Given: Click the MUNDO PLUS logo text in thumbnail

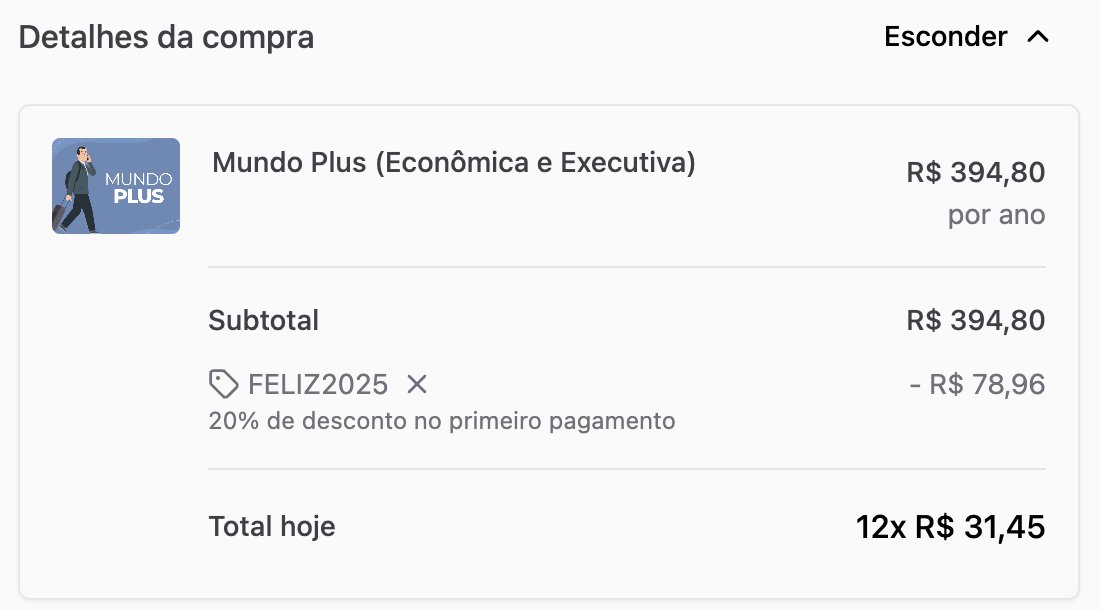Looking at the screenshot, I should (x=138, y=188).
